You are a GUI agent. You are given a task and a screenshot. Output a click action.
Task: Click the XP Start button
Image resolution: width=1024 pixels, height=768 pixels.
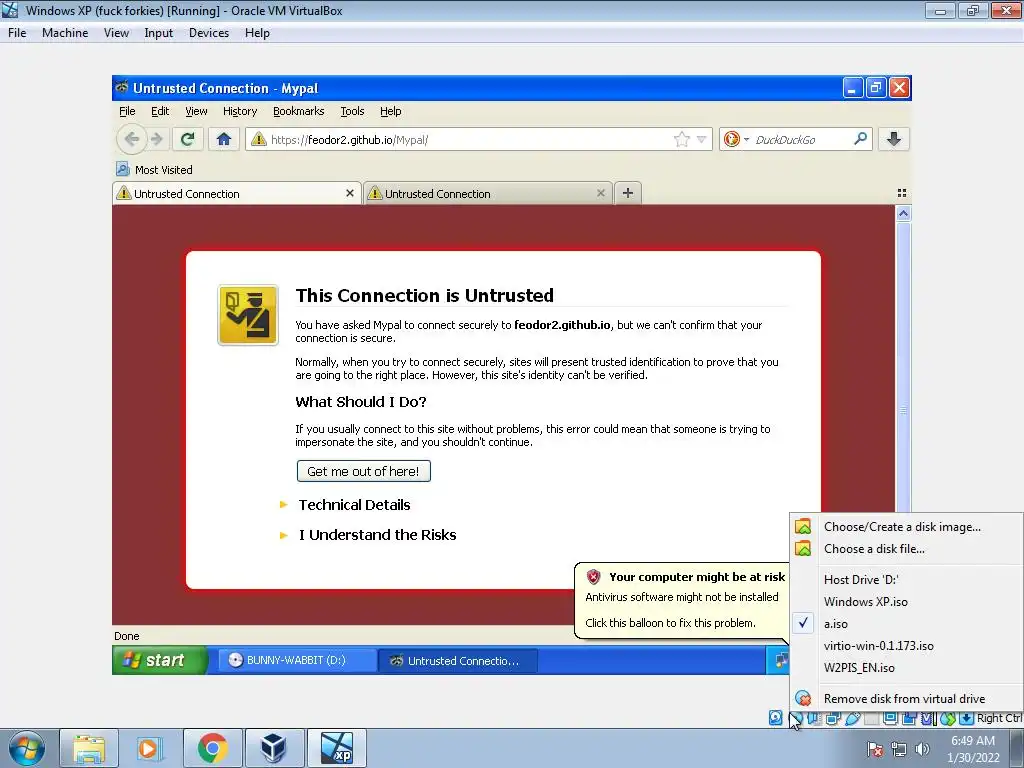pyautogui.click(x=160, y=660)
